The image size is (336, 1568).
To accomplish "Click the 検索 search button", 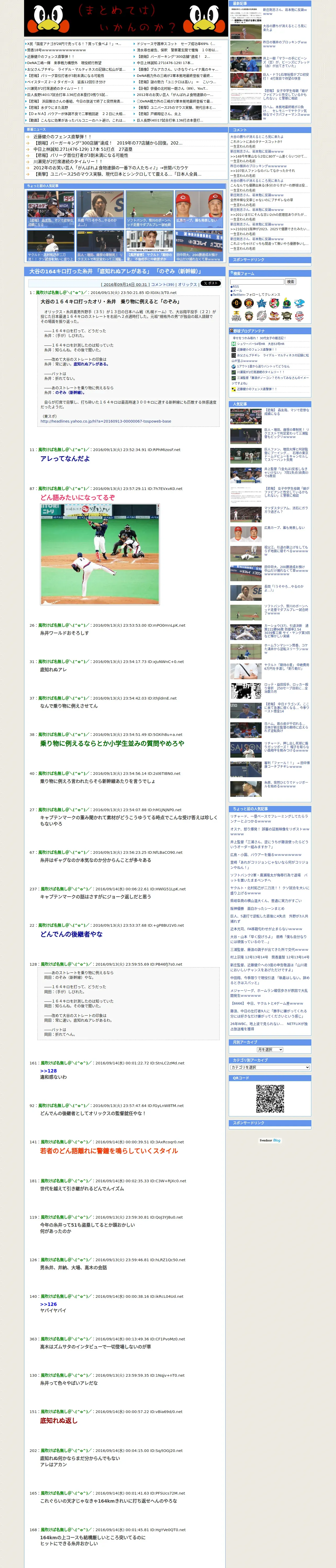I will click(x=291, y=282).
